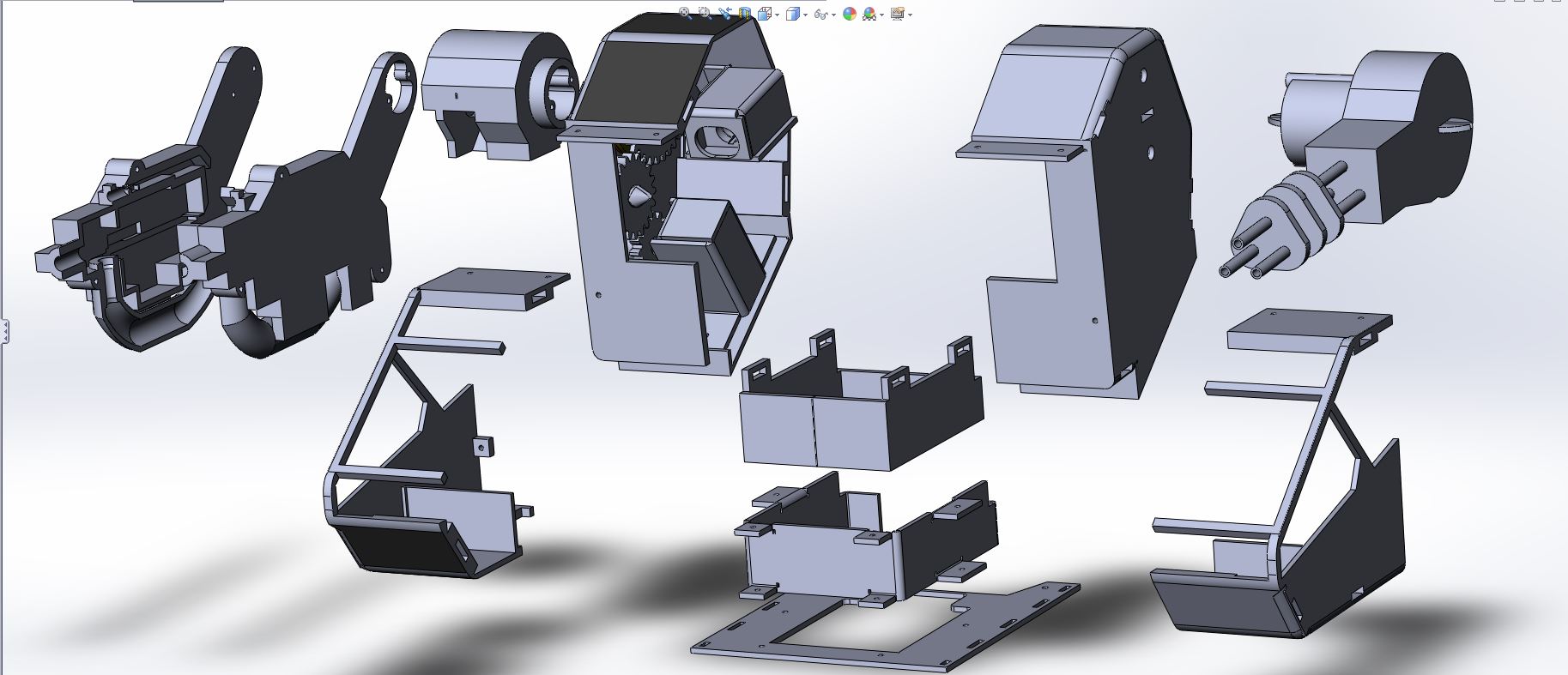The height and width of the screenshot is (675, 1568).
Task: Select the Zoom to Area tool
Action: coord(705,13)
